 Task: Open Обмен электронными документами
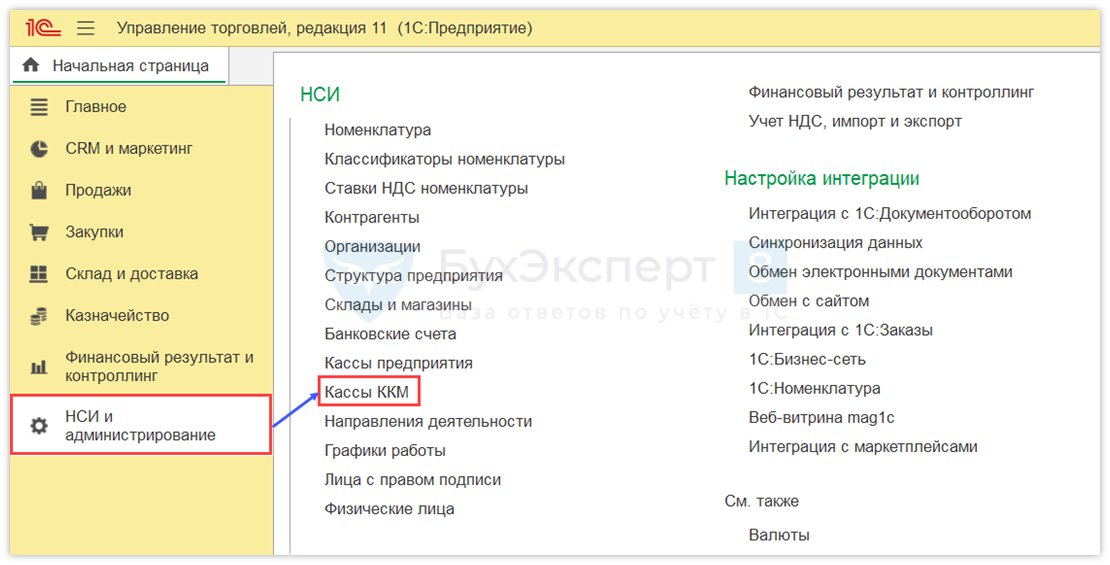[x=881, y=272]
